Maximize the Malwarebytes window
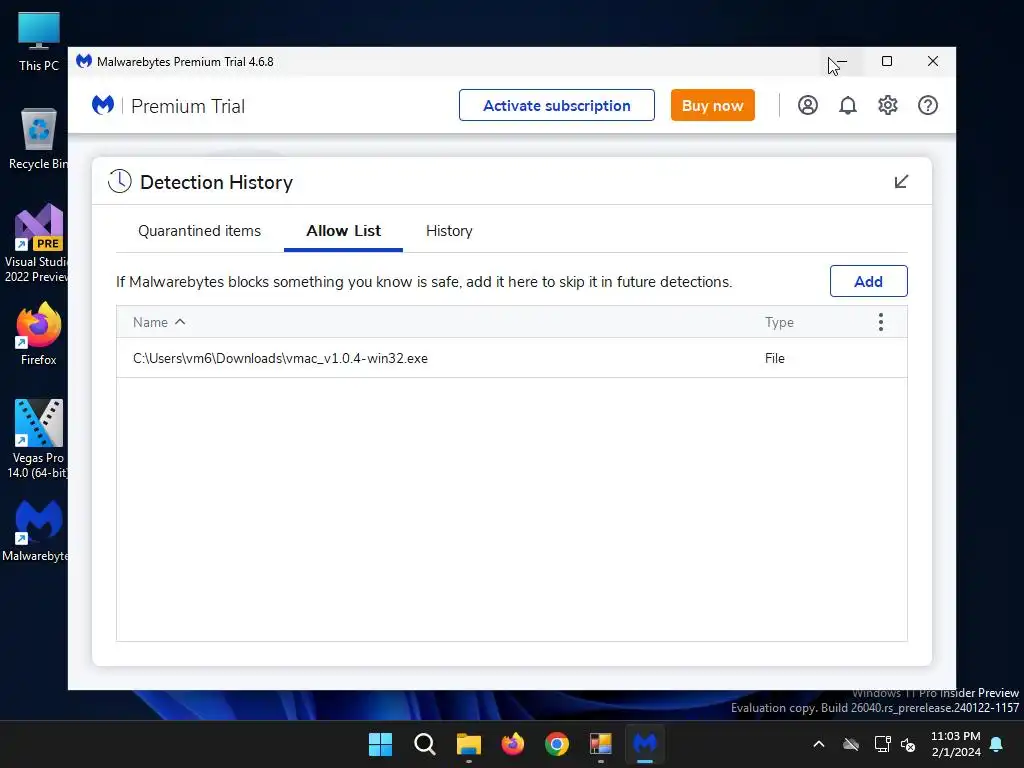Image resolution: width=1024 pixels, height=768 pixels. tap(887, 61)
